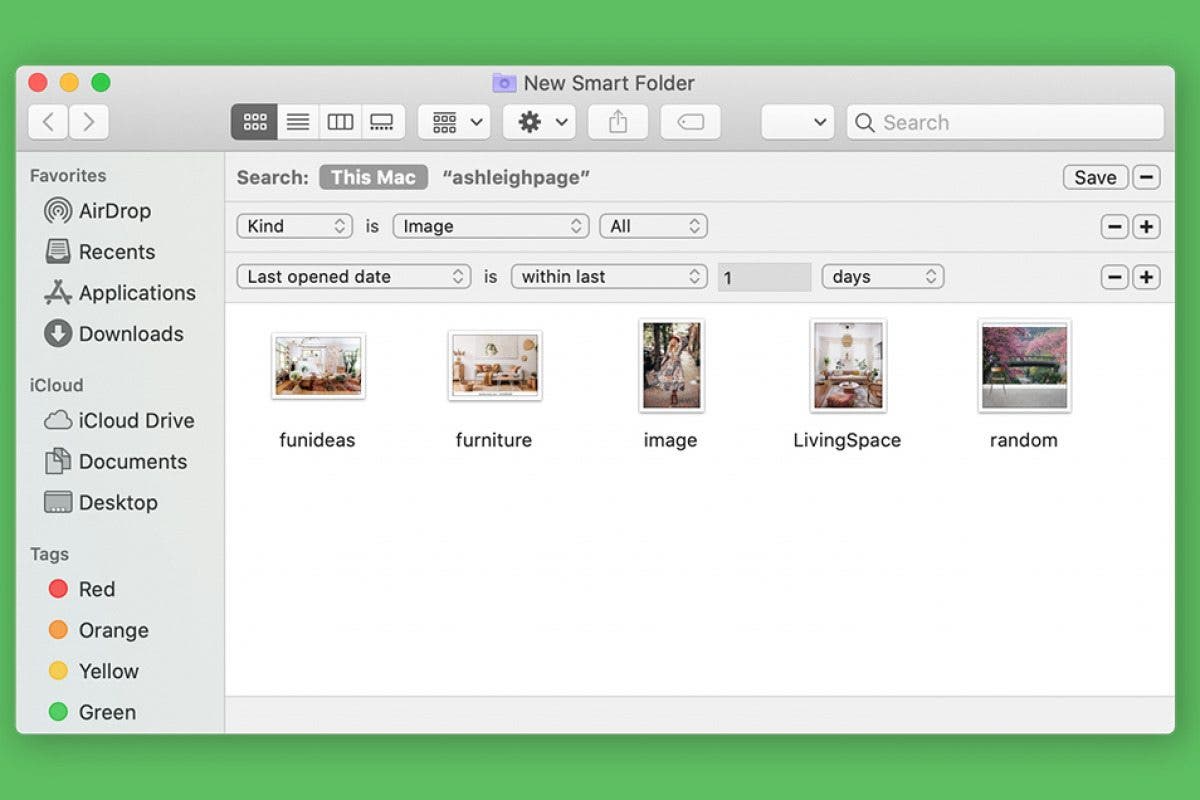The image size is (1200, 800).
Task: Open the Share icon in the toolbar
Action: [617, 121]
